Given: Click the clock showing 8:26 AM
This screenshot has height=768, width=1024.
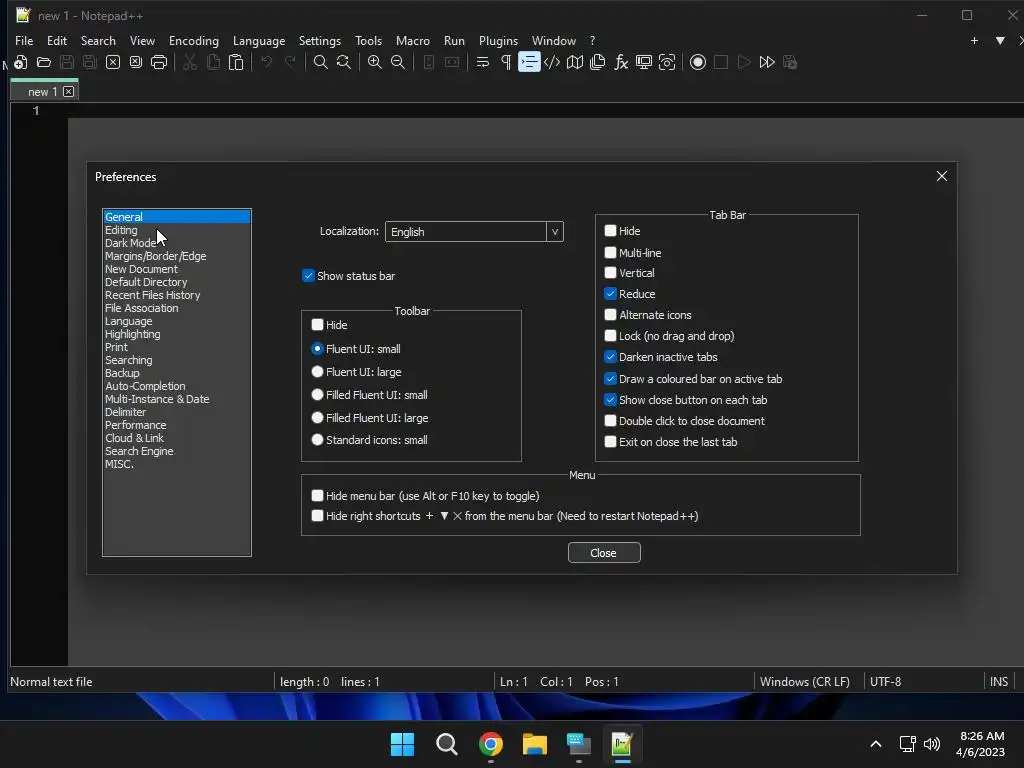Looking at the screenshot, I should coord(982,736).
